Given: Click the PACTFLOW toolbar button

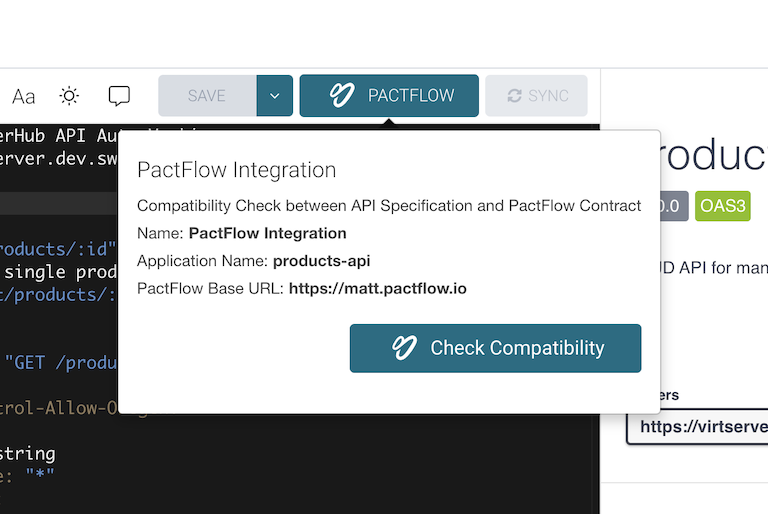Looking at the screenshot, I should tap(389, 96).
